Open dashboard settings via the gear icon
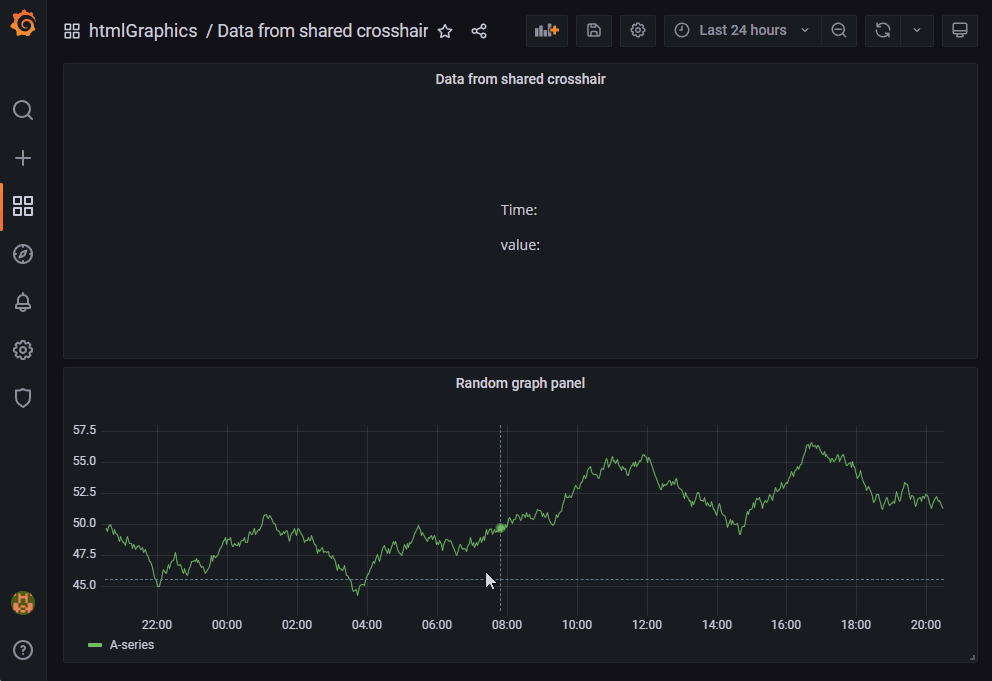 (x=638, y=30)
